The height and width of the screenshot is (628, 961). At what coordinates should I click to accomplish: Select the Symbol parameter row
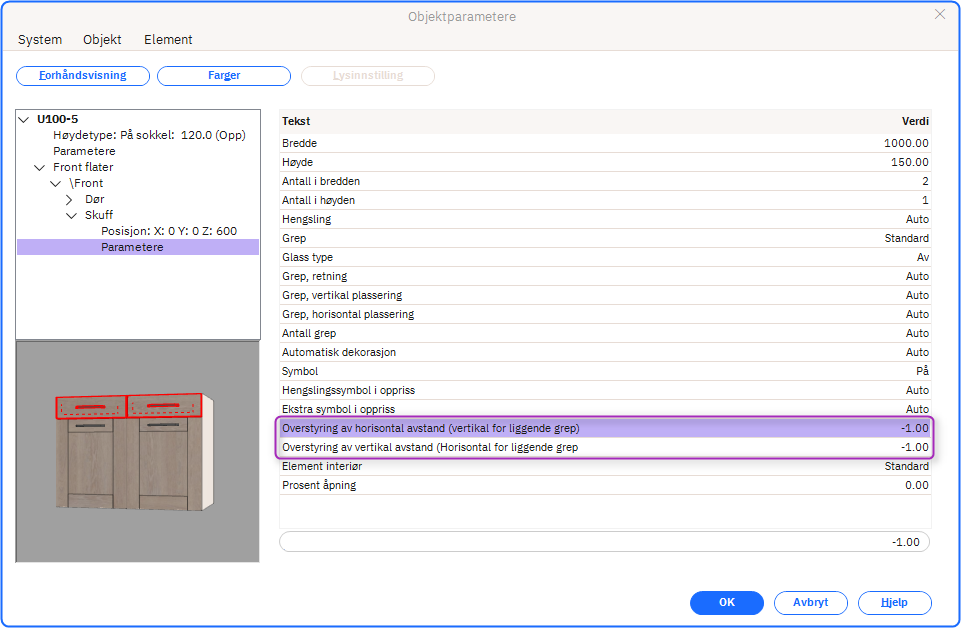605,371
